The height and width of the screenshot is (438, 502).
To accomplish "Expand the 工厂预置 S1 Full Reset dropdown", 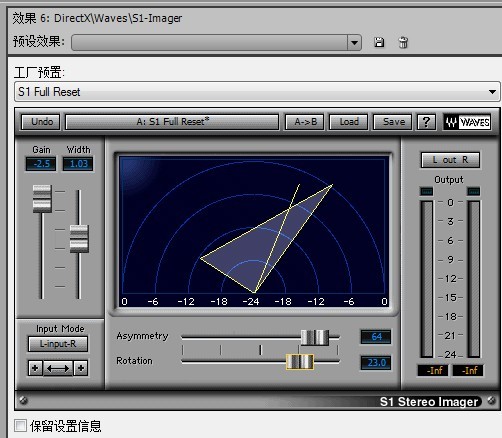I will 257,92.
